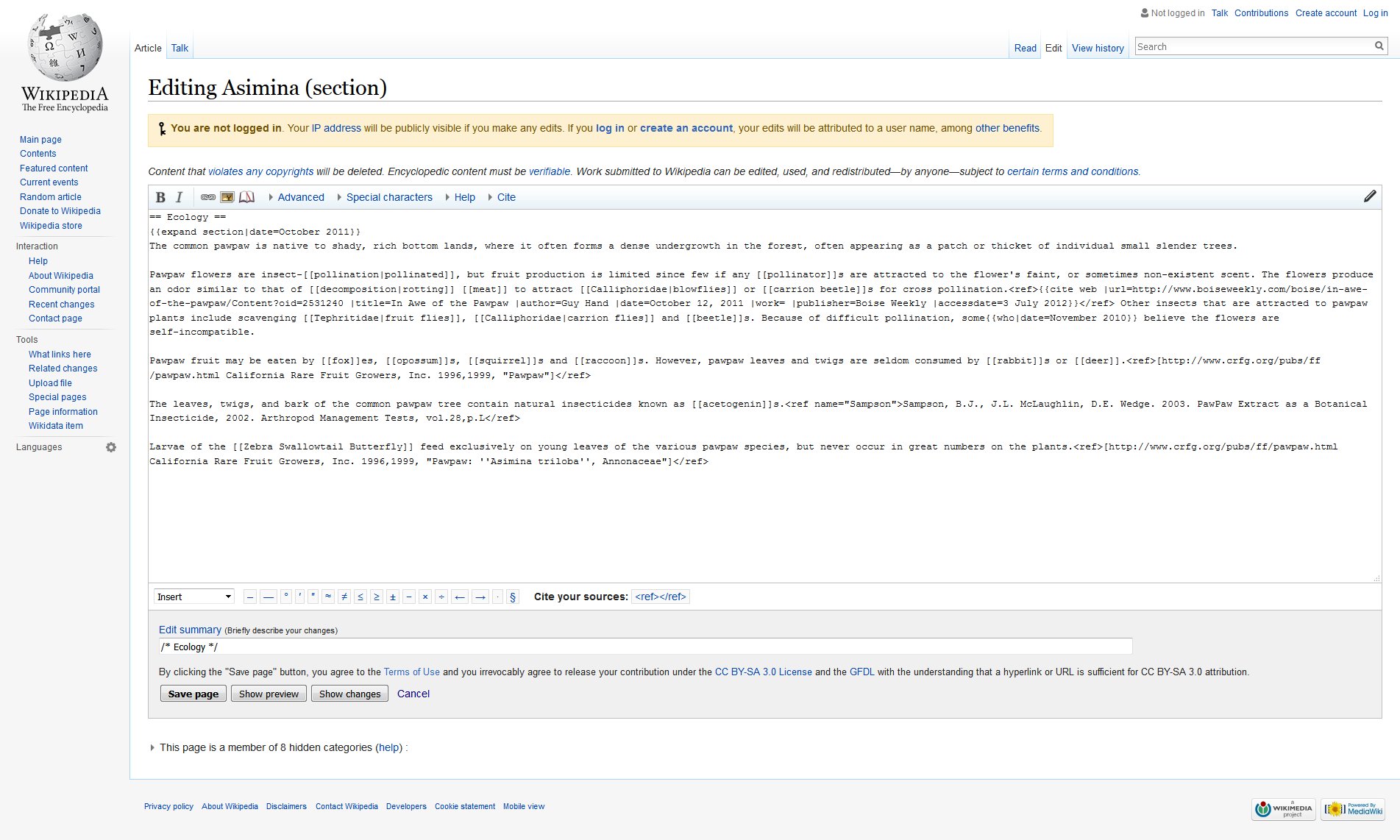Expand the hidden categories list
Image resolution: width=1400 pixels, height=840 pixels.
coord(152,747)
